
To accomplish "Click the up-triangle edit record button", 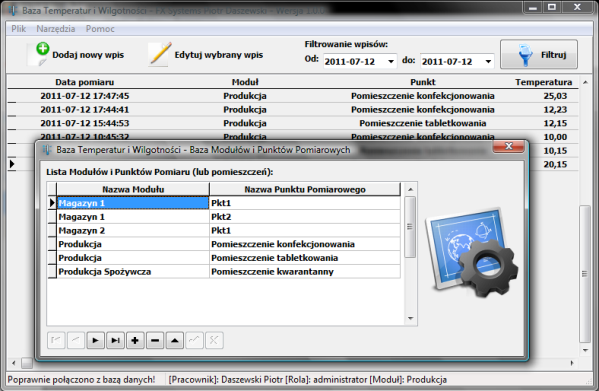I will pos(175,340).
